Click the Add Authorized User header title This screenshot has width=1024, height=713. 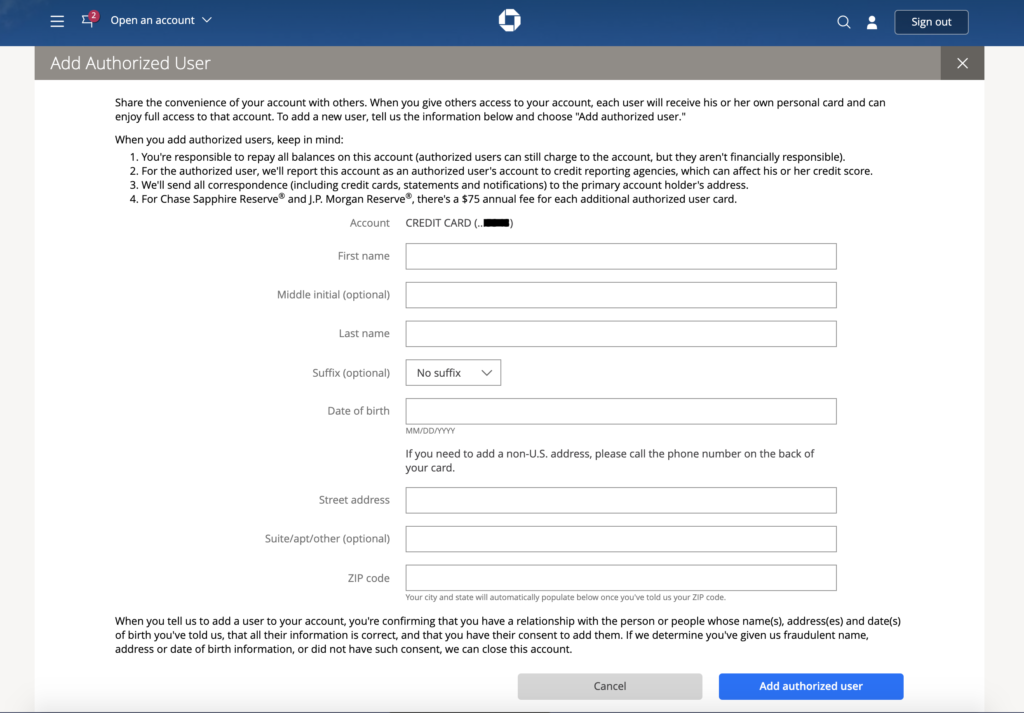pos(130,63)
